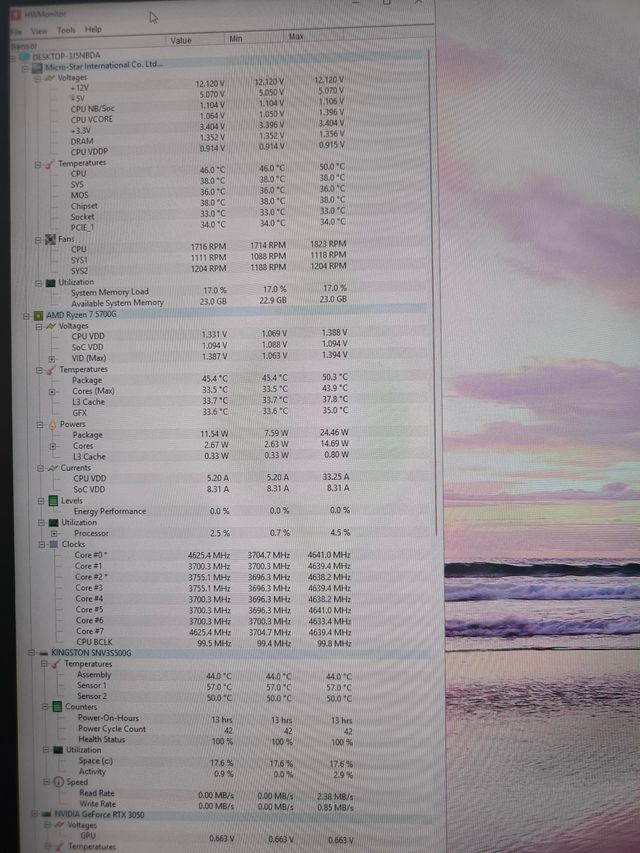Viewport: 640px width, 853px height.
Task: Click the Fans icon in the tree
Action: pyautogui.click(x=51, y=239)
